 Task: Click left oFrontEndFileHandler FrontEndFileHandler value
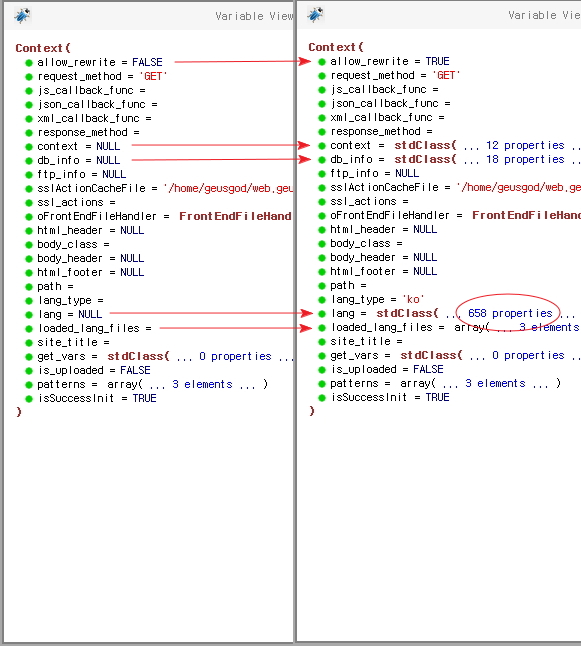tap(235, 216)
